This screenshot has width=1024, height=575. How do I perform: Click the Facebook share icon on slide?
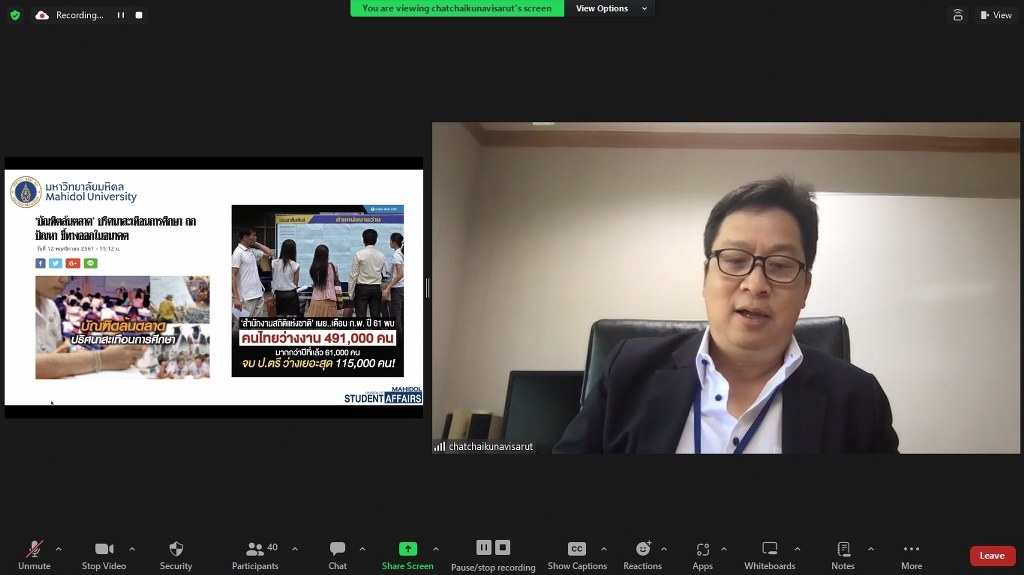pyautogui.click(x=40, y=263)
